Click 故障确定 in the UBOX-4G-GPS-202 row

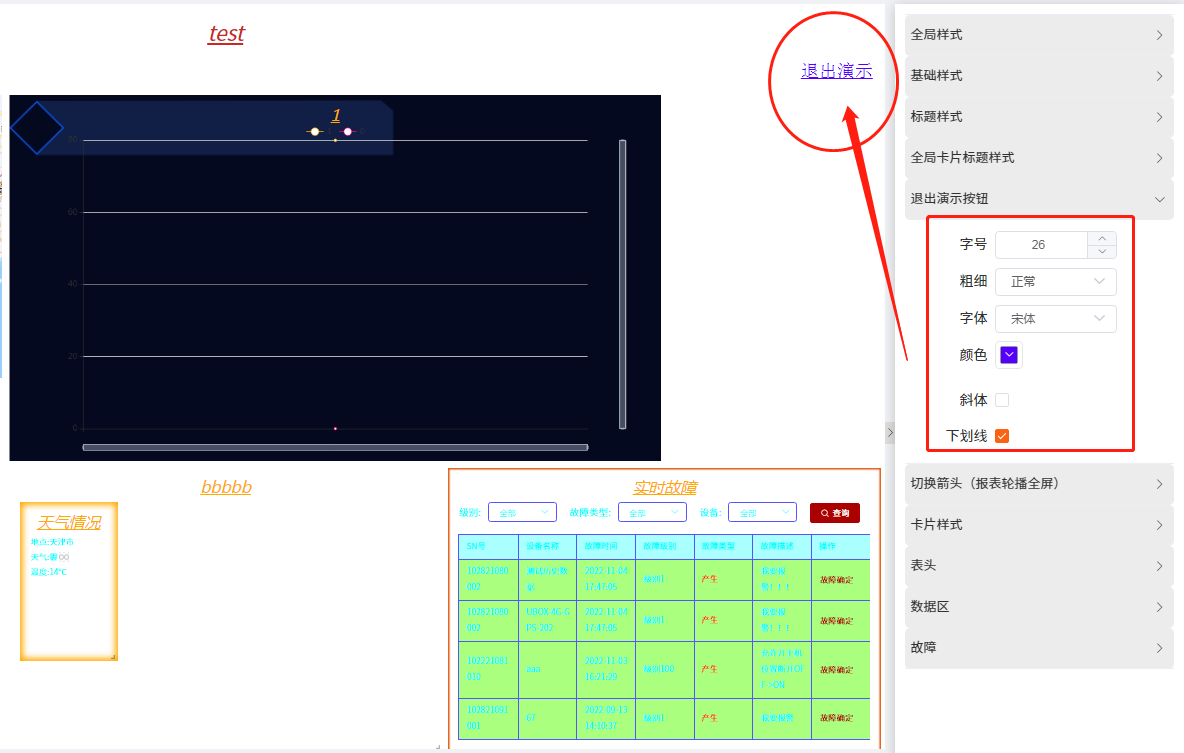[837, 621]
